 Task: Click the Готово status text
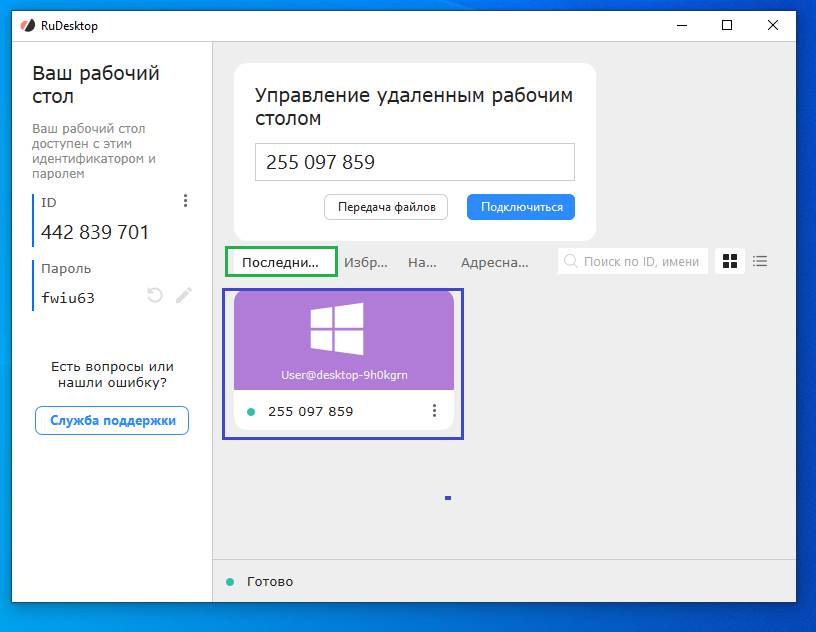[270, 582]
